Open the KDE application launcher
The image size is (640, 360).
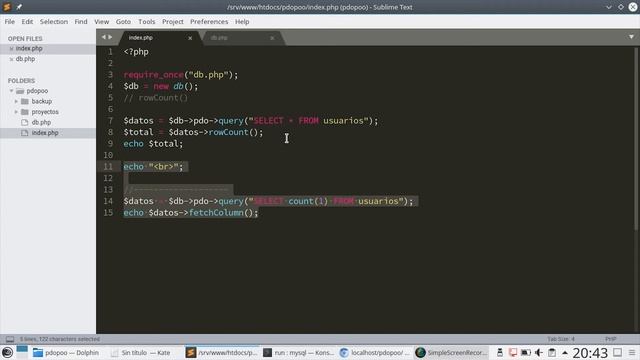(7, 353)
